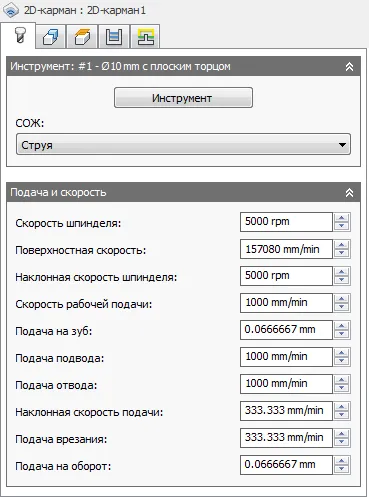Click the Подача врезания input field

coord(286,438)
